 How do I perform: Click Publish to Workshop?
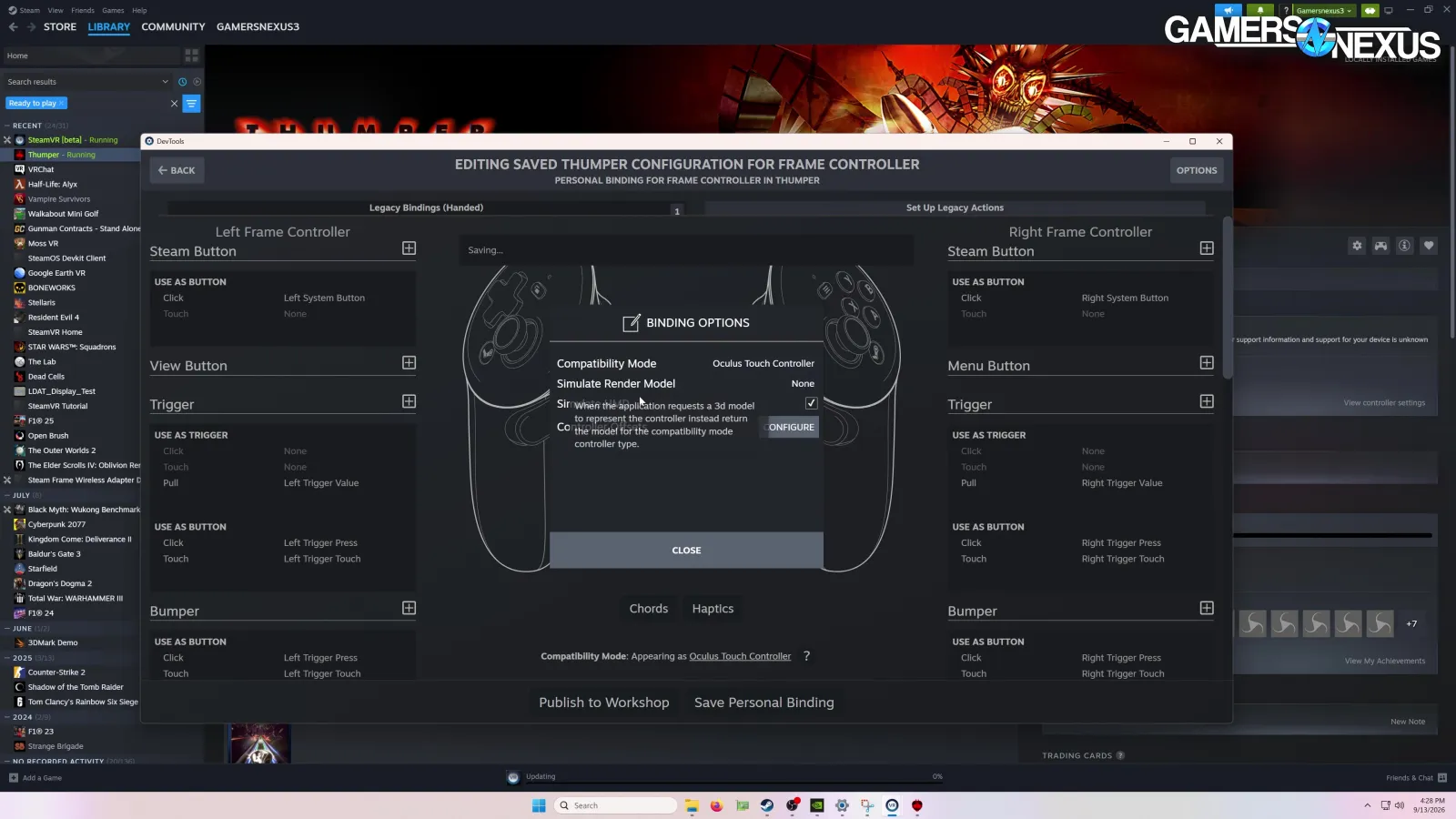point(604,703)
